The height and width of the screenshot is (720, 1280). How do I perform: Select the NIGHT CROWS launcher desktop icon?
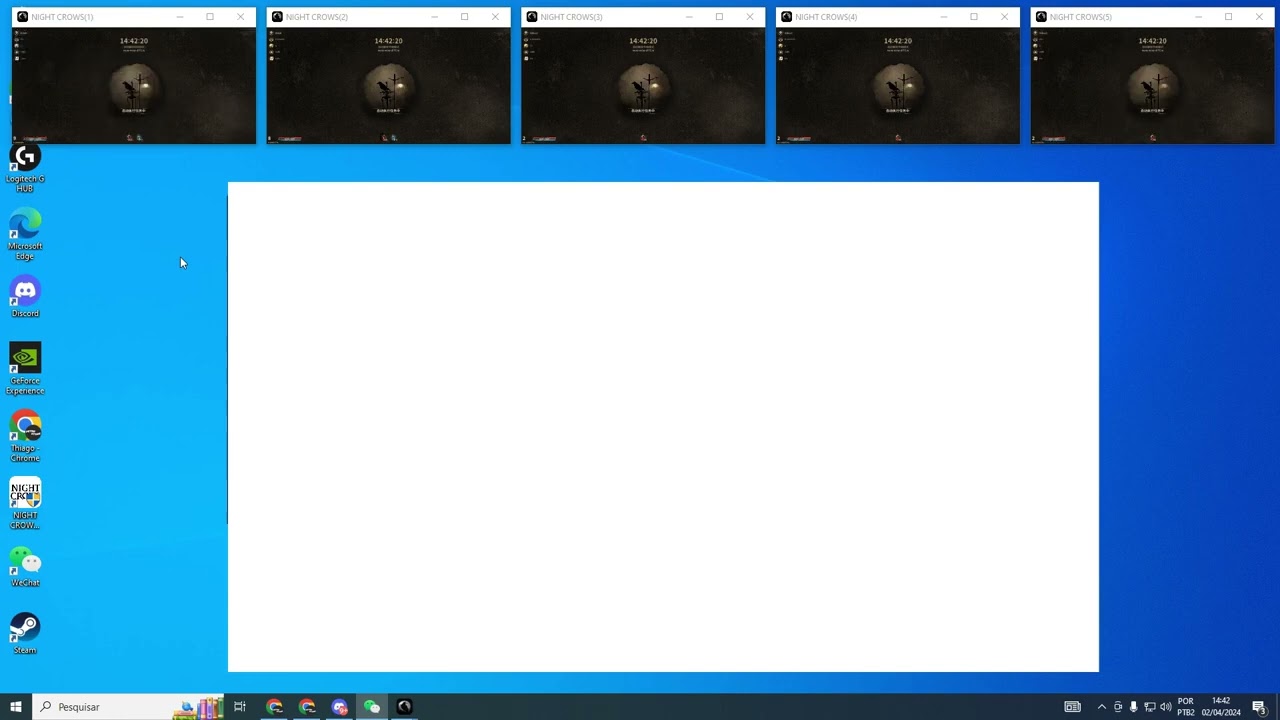tap(25, 504)
